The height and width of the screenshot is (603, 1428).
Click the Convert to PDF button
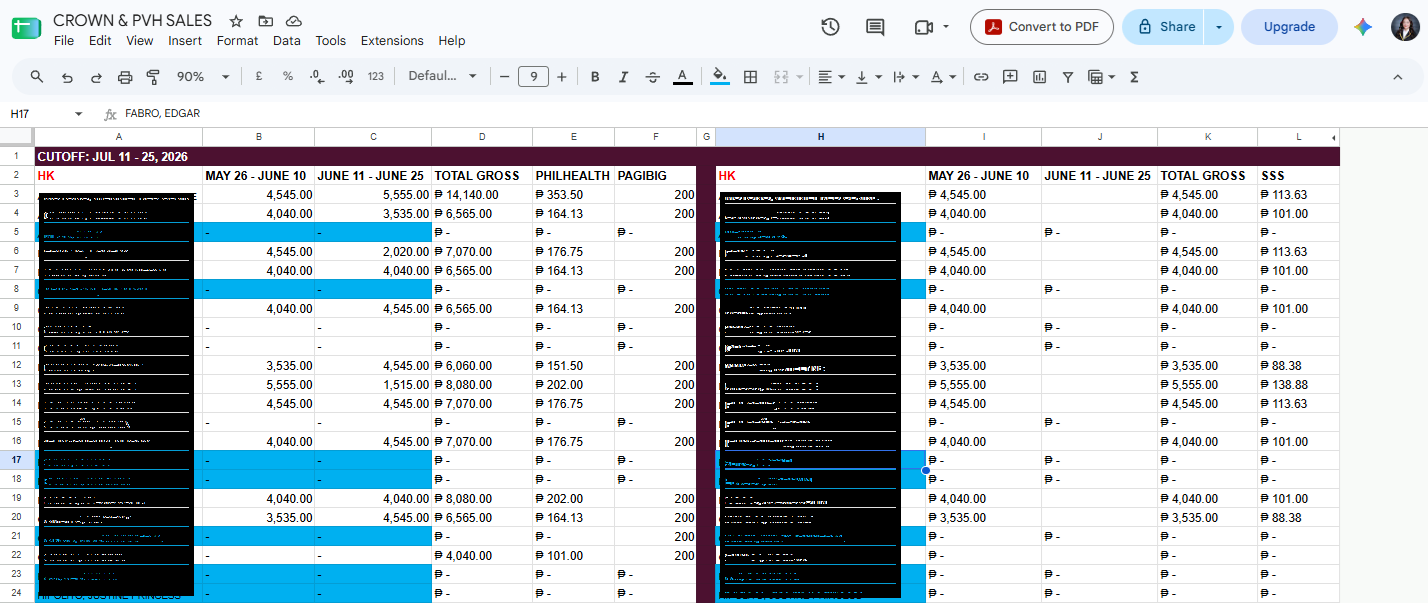tap(1042, 27)
